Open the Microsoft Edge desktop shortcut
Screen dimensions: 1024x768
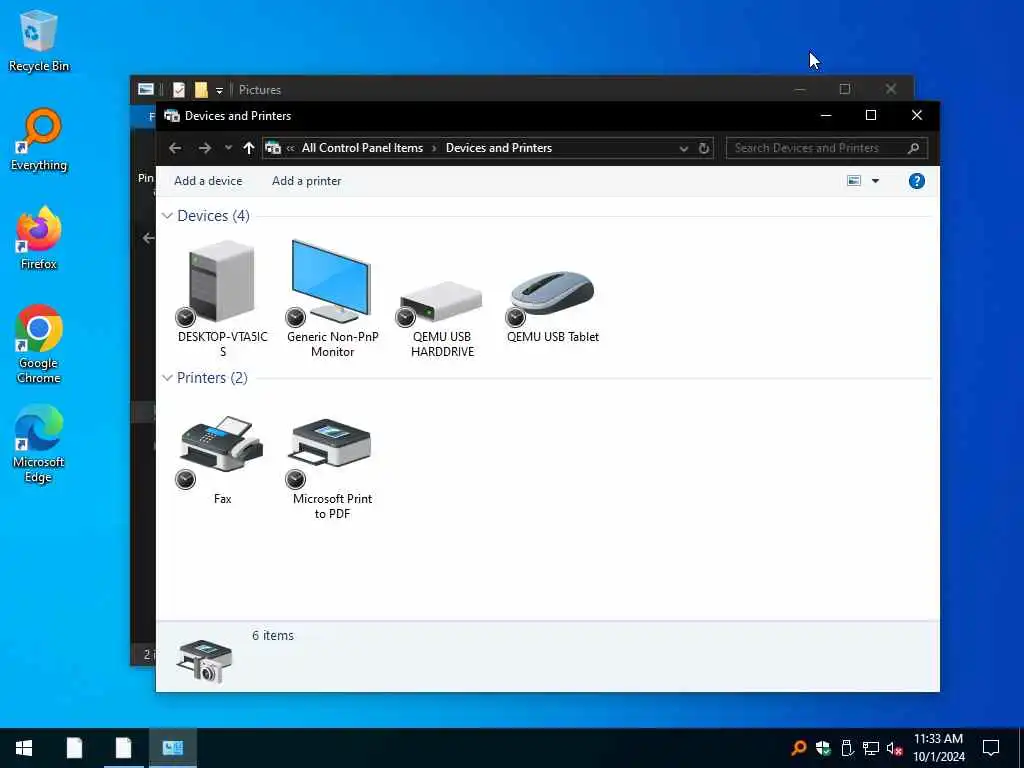(39, 444)
